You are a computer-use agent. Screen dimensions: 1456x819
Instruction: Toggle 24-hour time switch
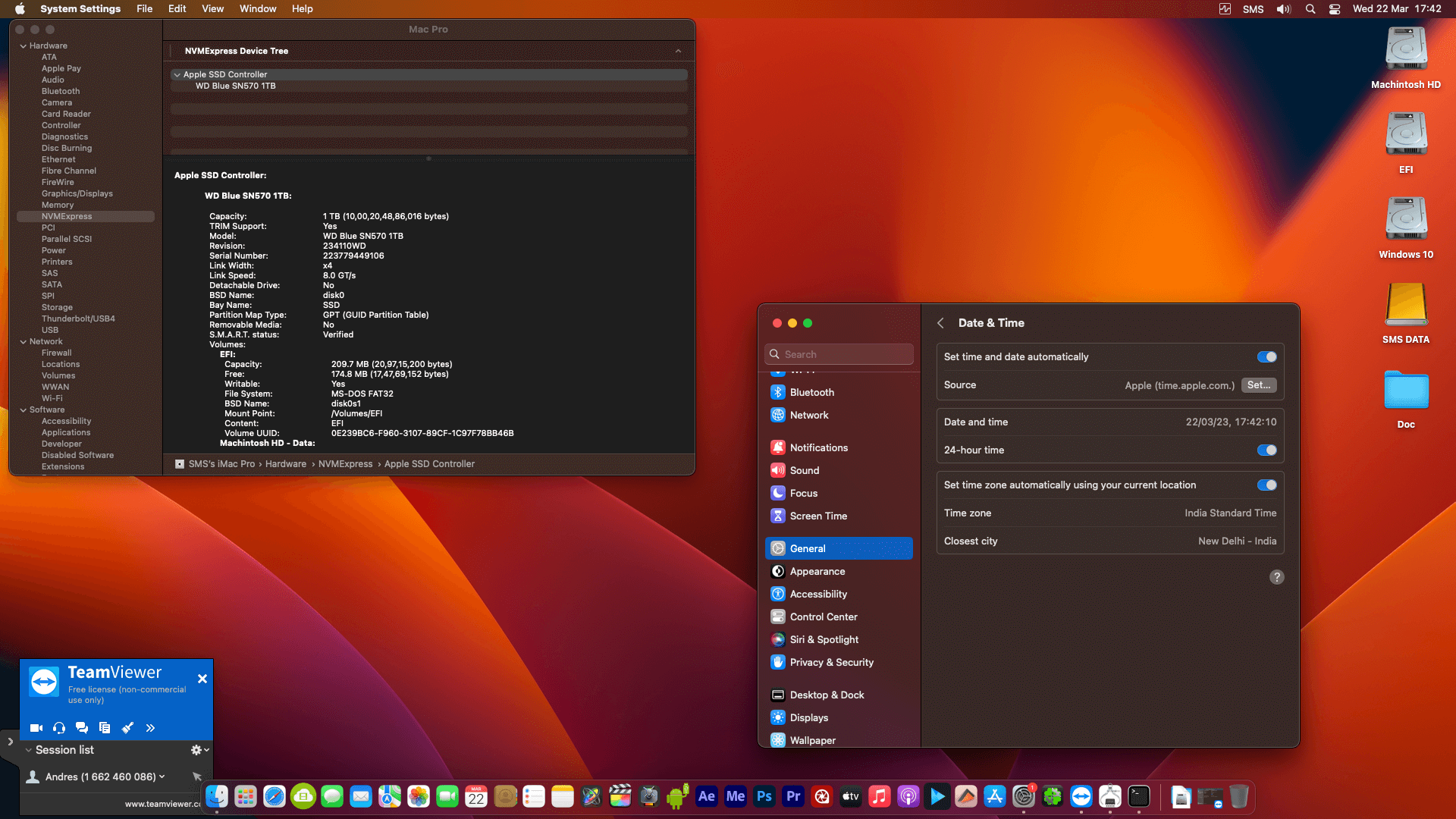pos(1266,450)
